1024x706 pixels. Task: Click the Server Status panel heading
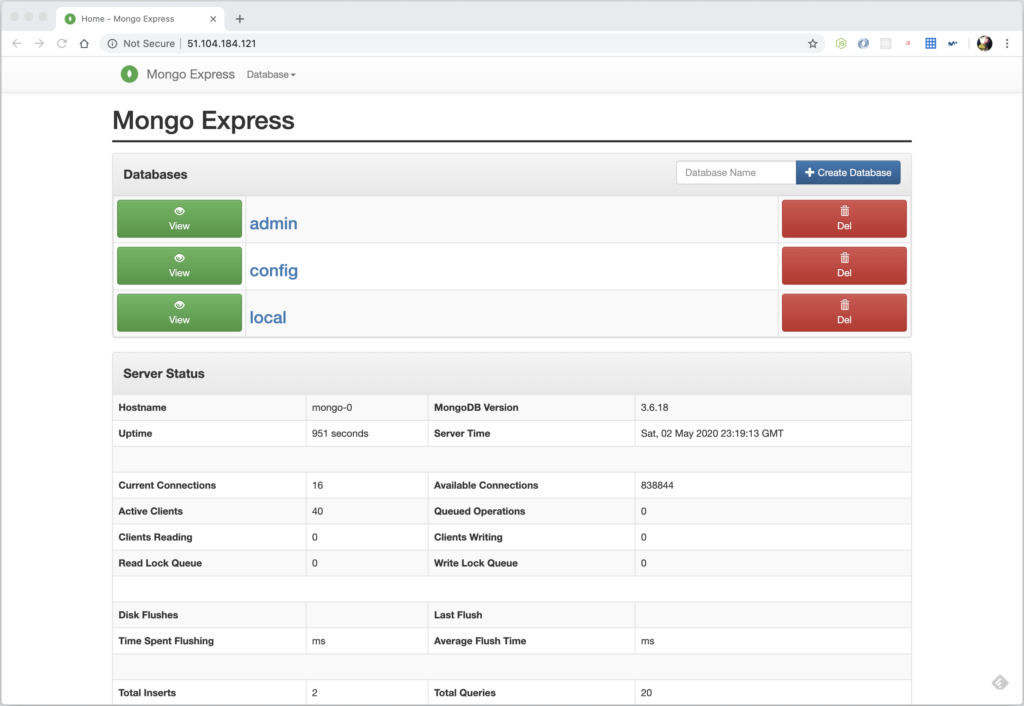[x=164, y=374]
